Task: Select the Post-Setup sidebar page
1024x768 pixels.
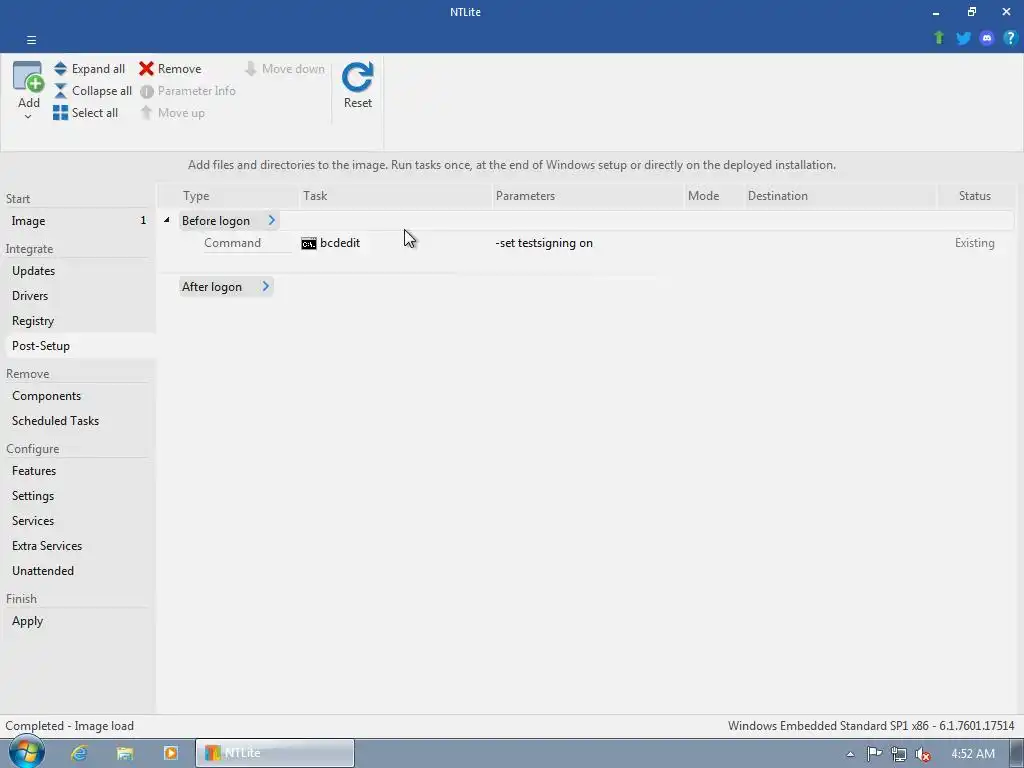Action: point(78,346)
